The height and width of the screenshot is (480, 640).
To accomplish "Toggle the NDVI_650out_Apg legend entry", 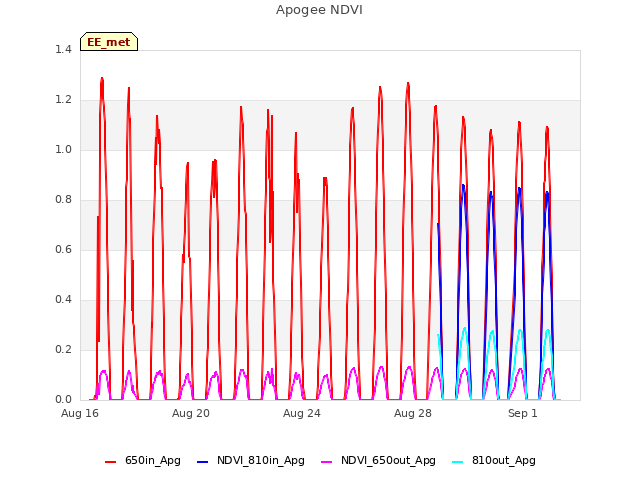I will click(378, 461).
